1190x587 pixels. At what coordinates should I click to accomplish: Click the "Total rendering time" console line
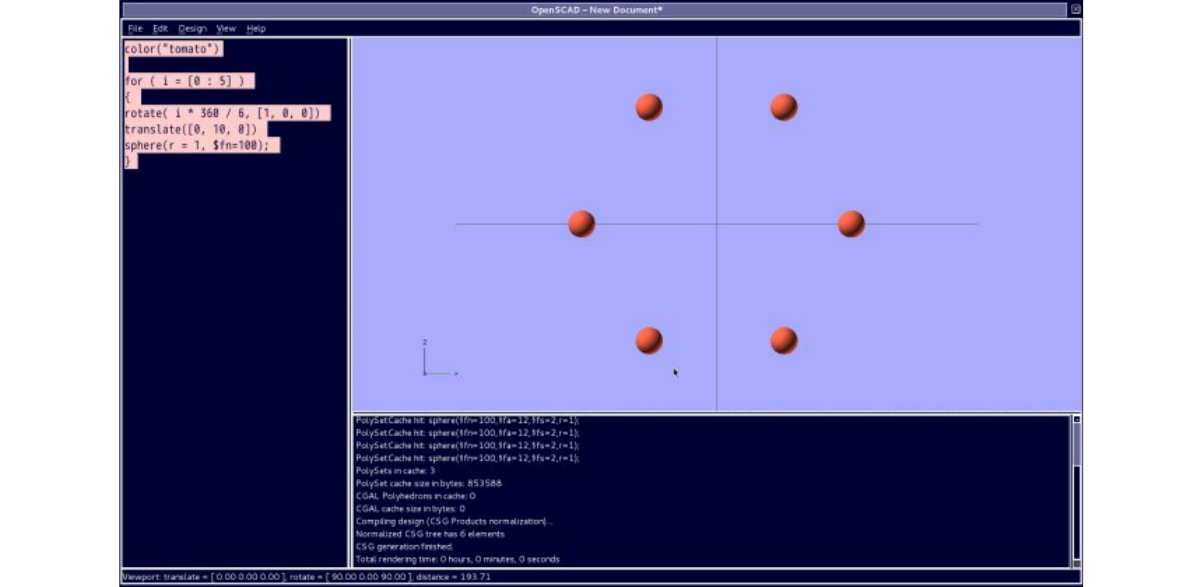(457, 560)
